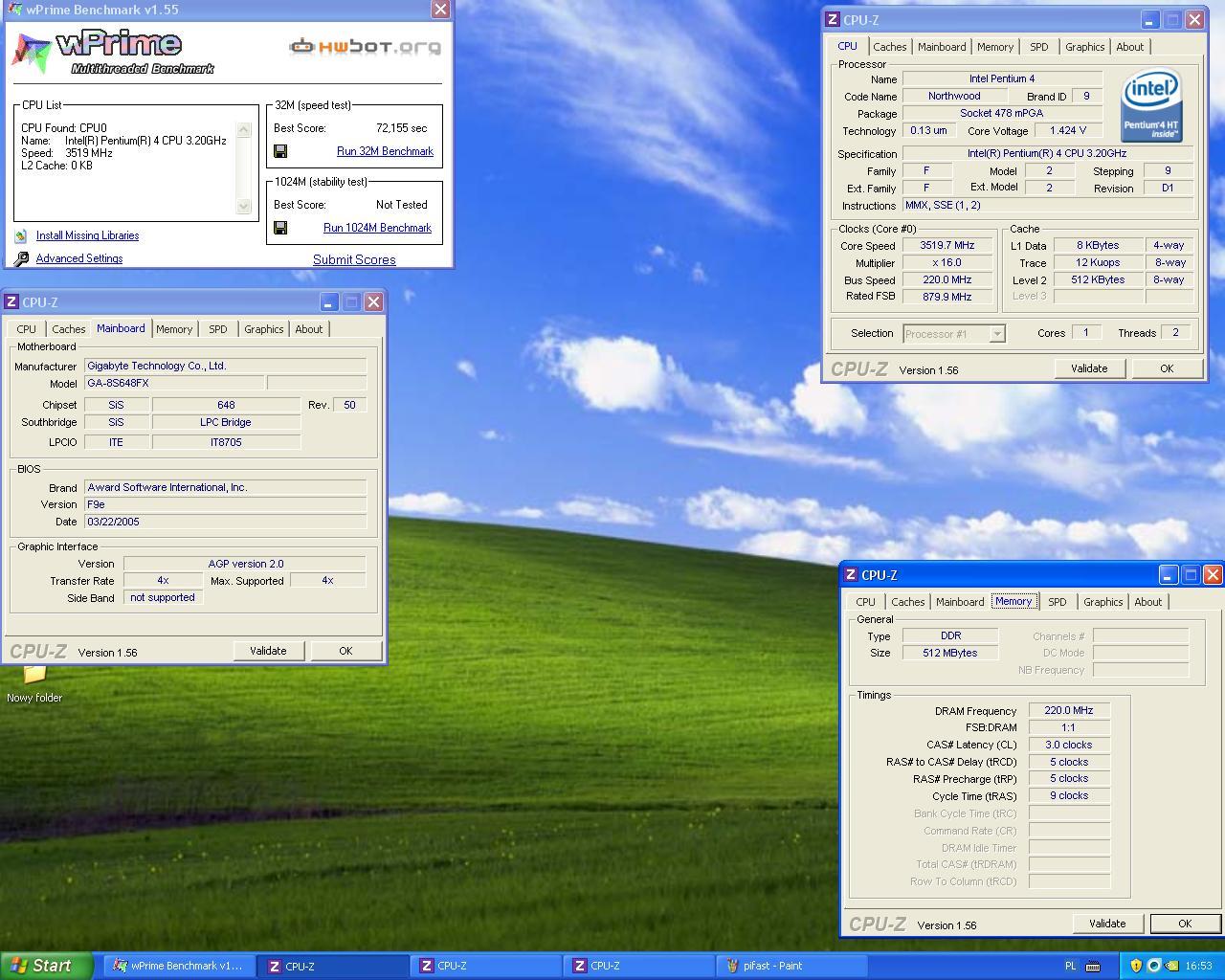Click the wPrime logo in the benchmark window

[x=113, y=52]
